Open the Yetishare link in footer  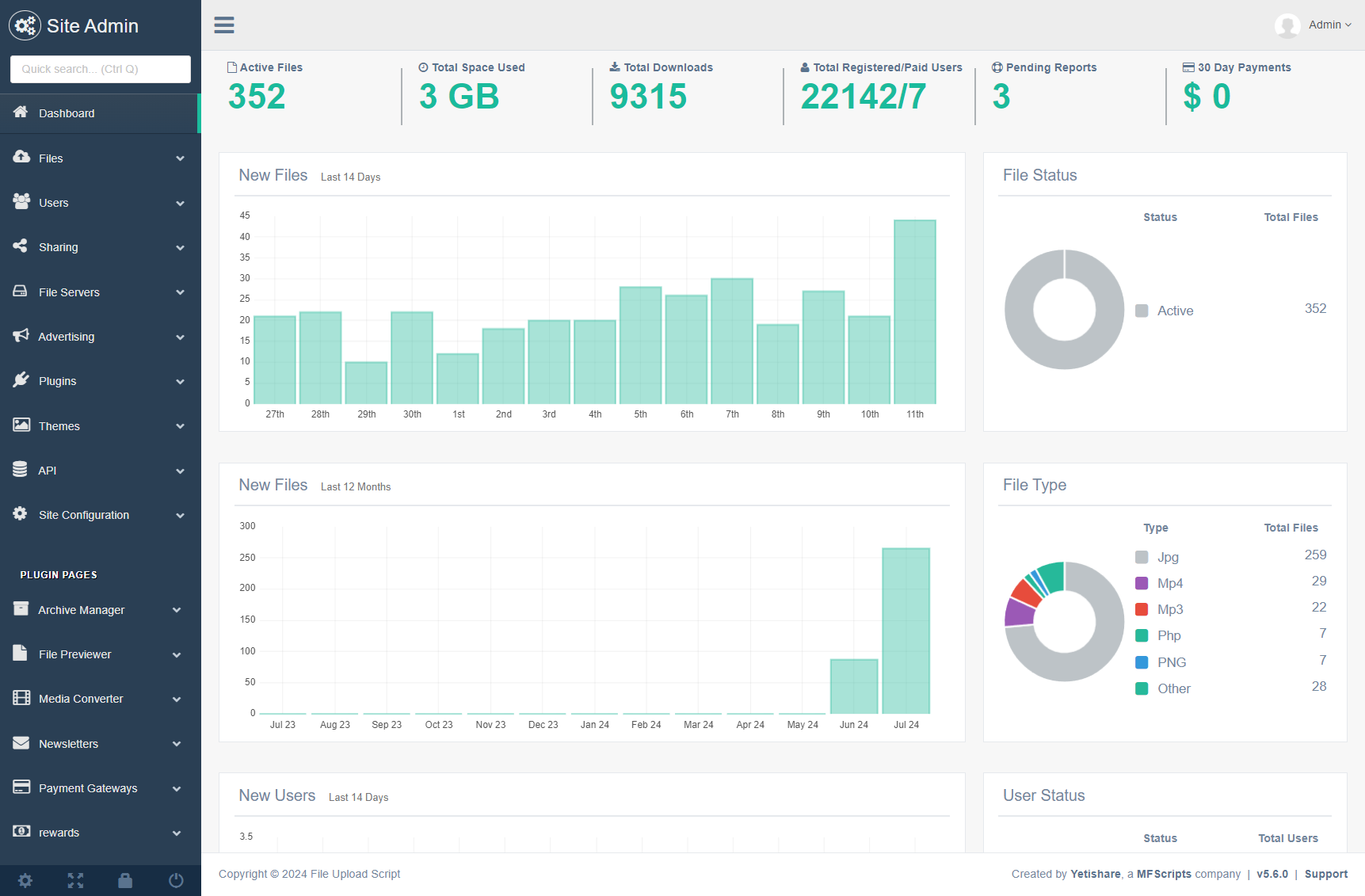pyautogui.click(x=1095, y=874)
